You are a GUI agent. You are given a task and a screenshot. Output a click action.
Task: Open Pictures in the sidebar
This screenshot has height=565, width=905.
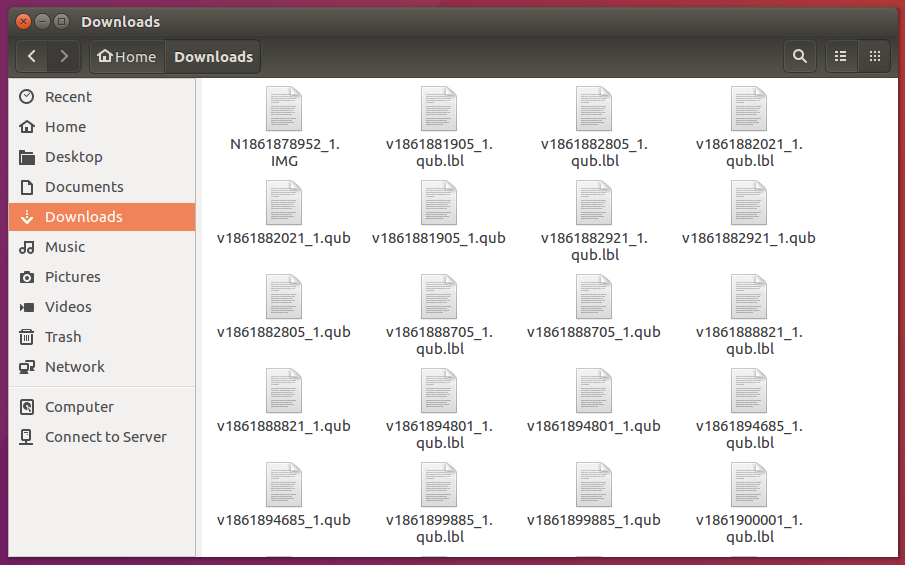102,277
